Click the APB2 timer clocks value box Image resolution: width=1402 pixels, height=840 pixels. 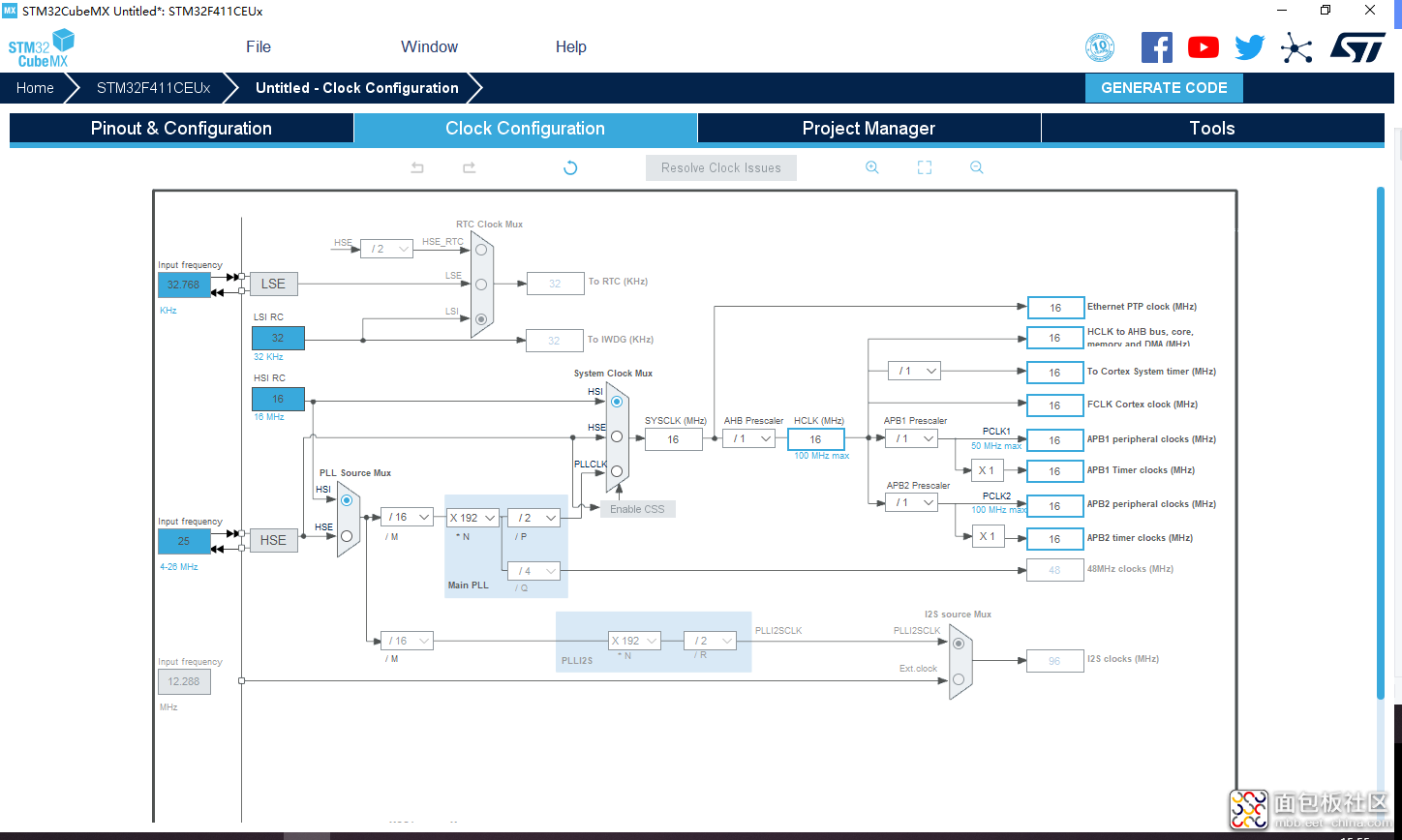[1055, 539]
